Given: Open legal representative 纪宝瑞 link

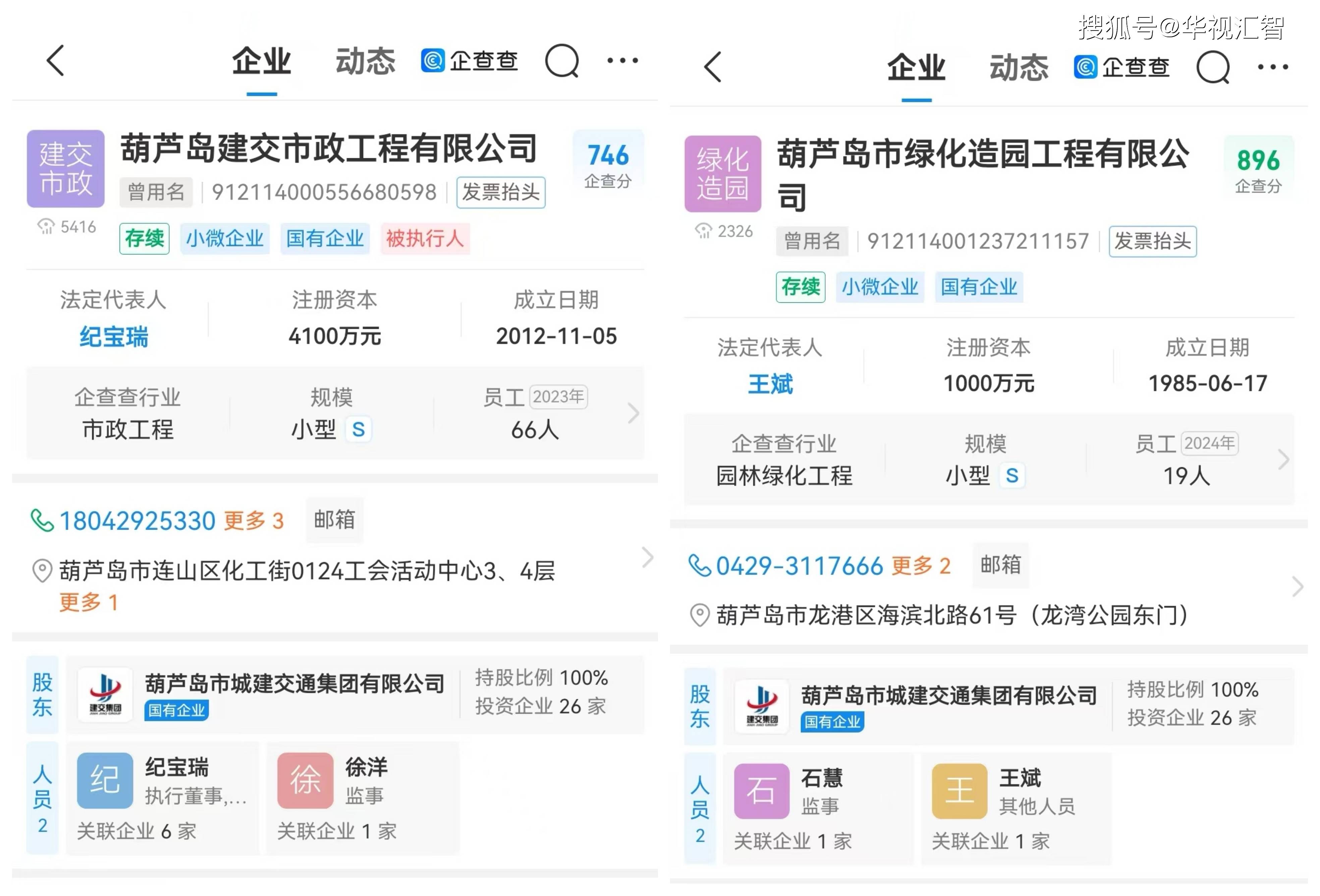Looking at the screenshot, I should 114,337.
